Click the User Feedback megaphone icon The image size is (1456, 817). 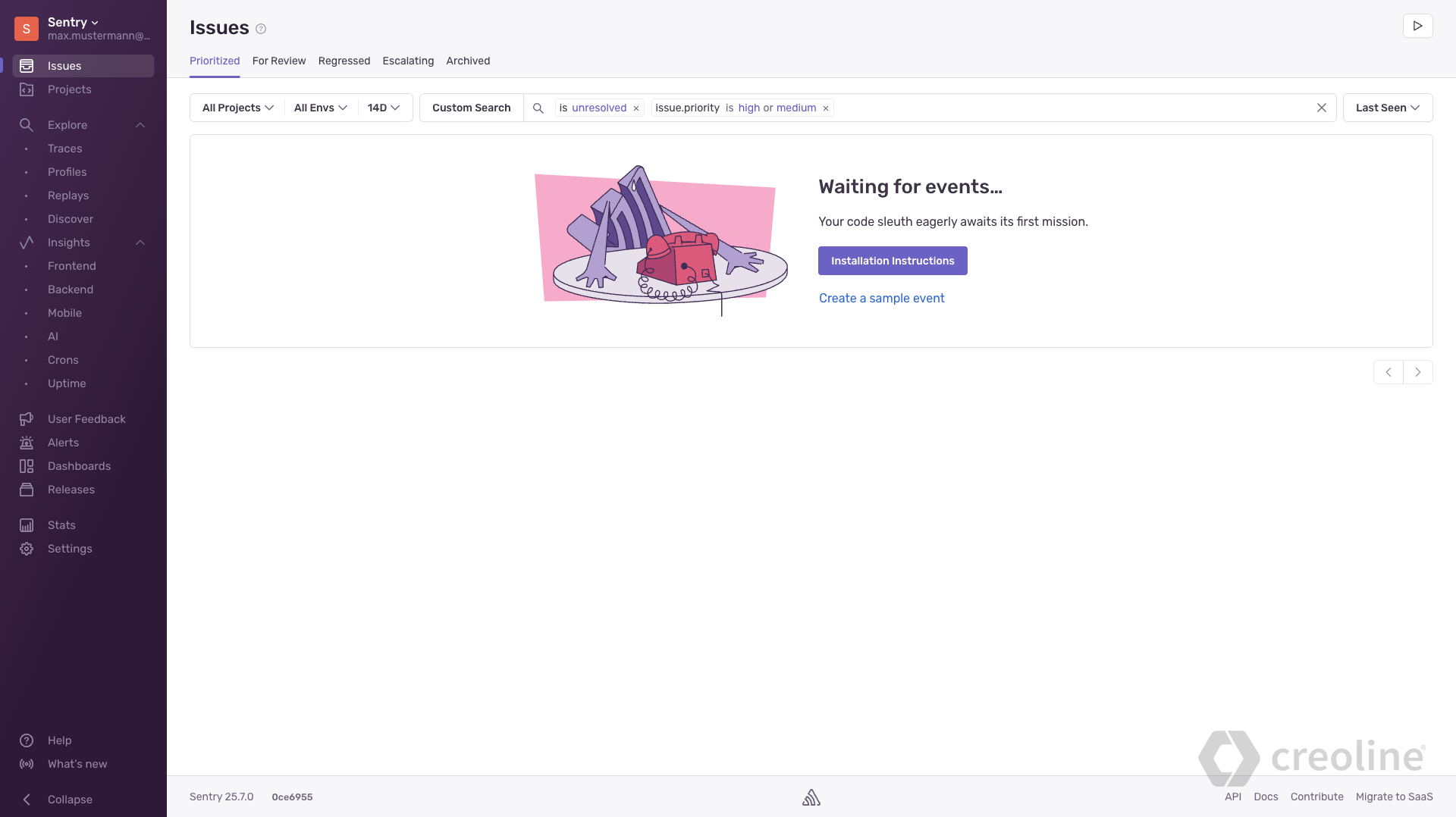click(x=27, y=419)
